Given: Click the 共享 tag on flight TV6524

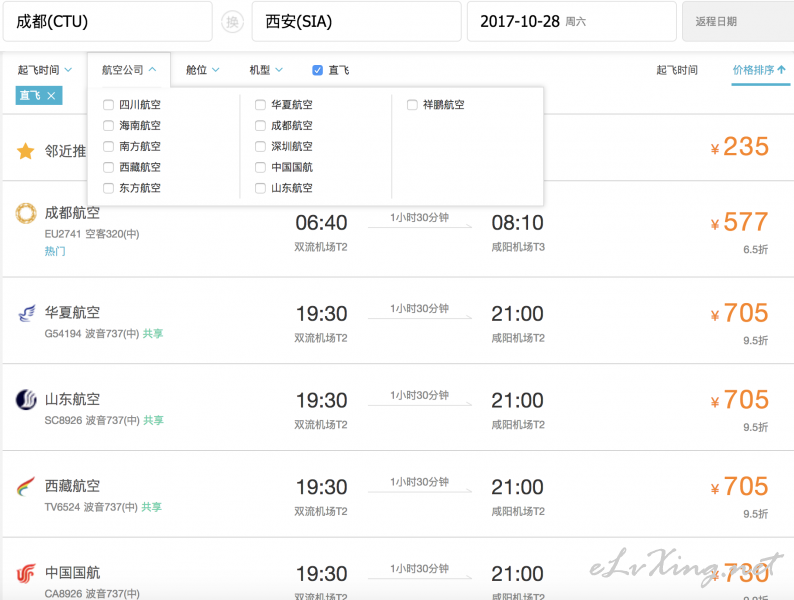Looking at the screenshot, I should coord(151,507).
